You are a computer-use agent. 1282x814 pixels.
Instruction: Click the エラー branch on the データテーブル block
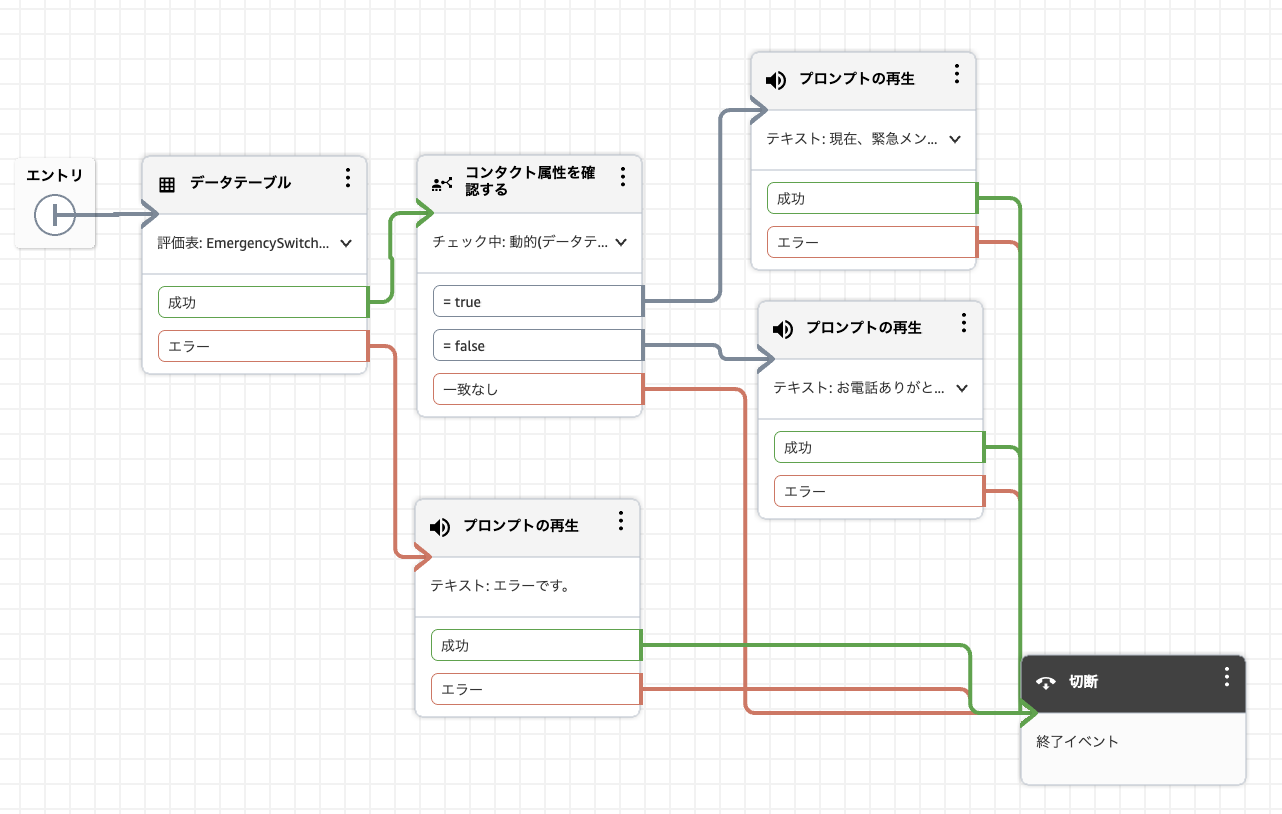click(262, 345)
